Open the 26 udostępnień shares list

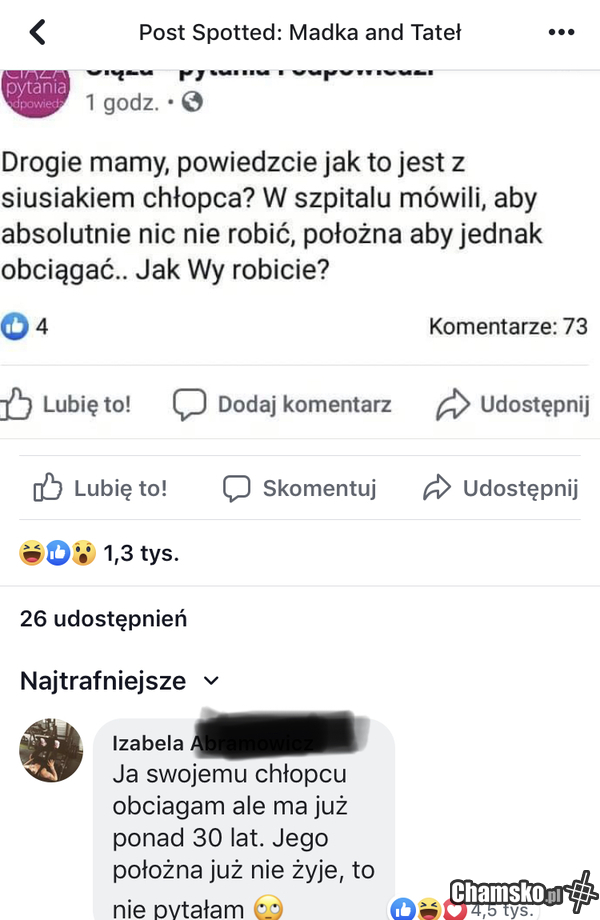point(103,618)
